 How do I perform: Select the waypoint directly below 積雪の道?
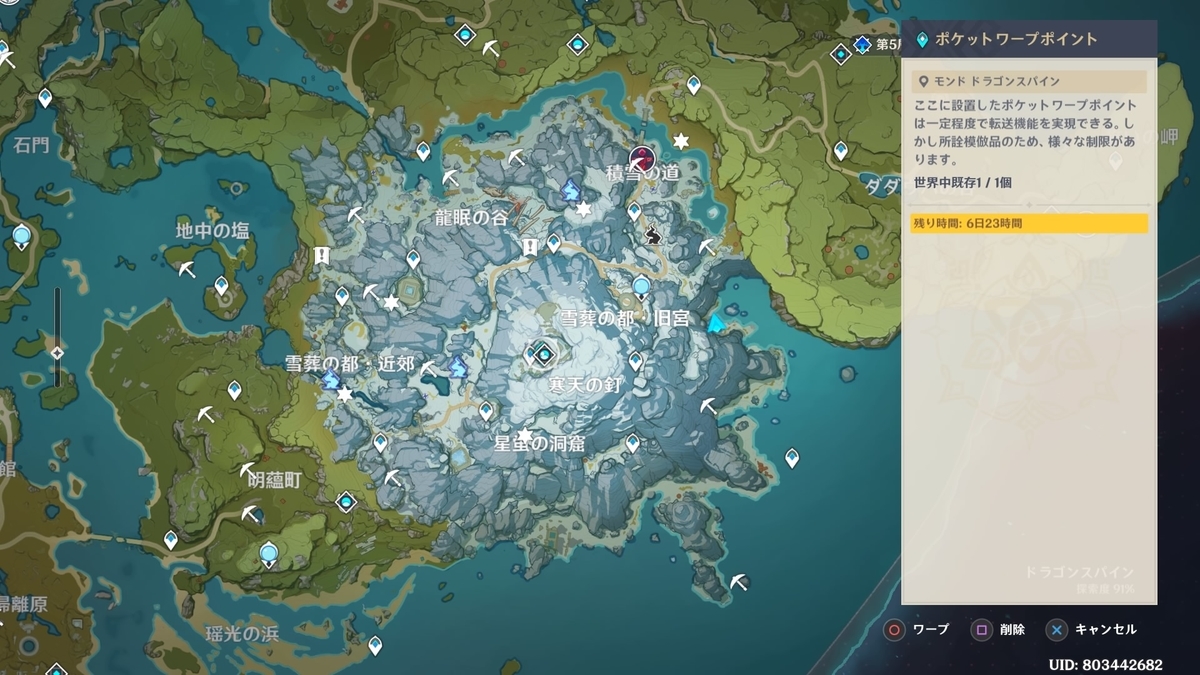(x=634, y=211)
